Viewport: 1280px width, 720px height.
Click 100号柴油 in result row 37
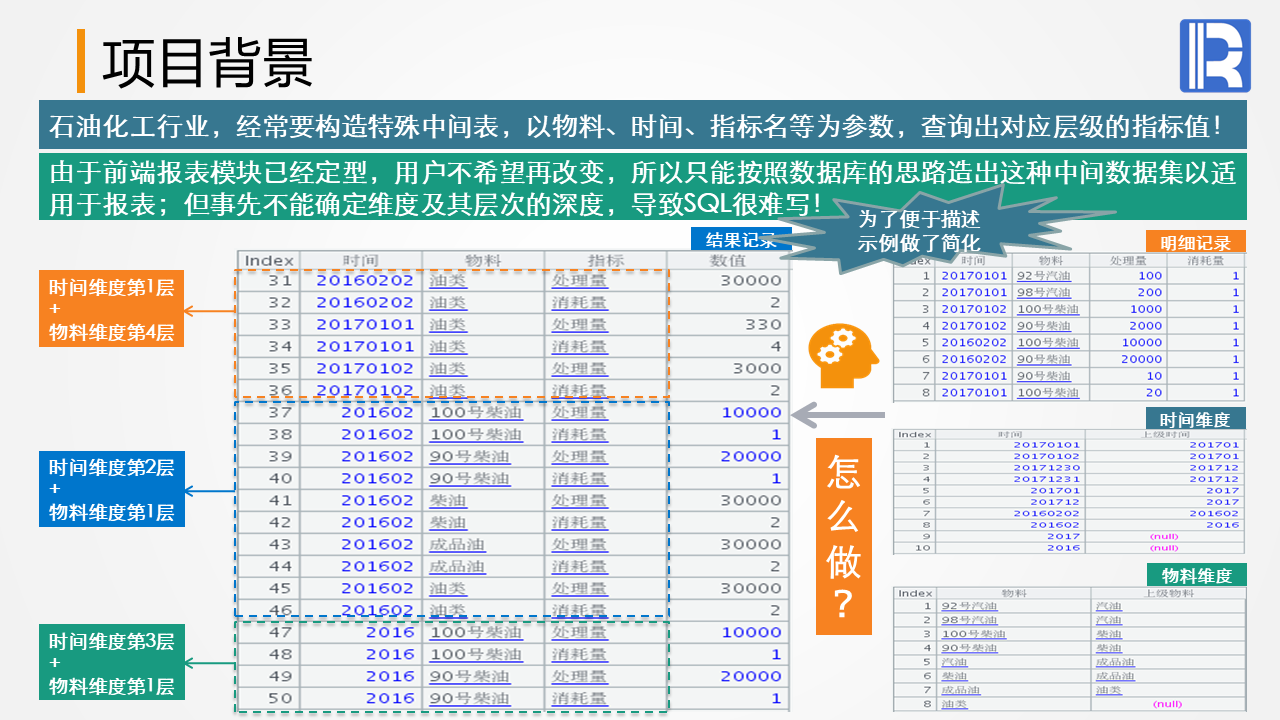point(476,413)
